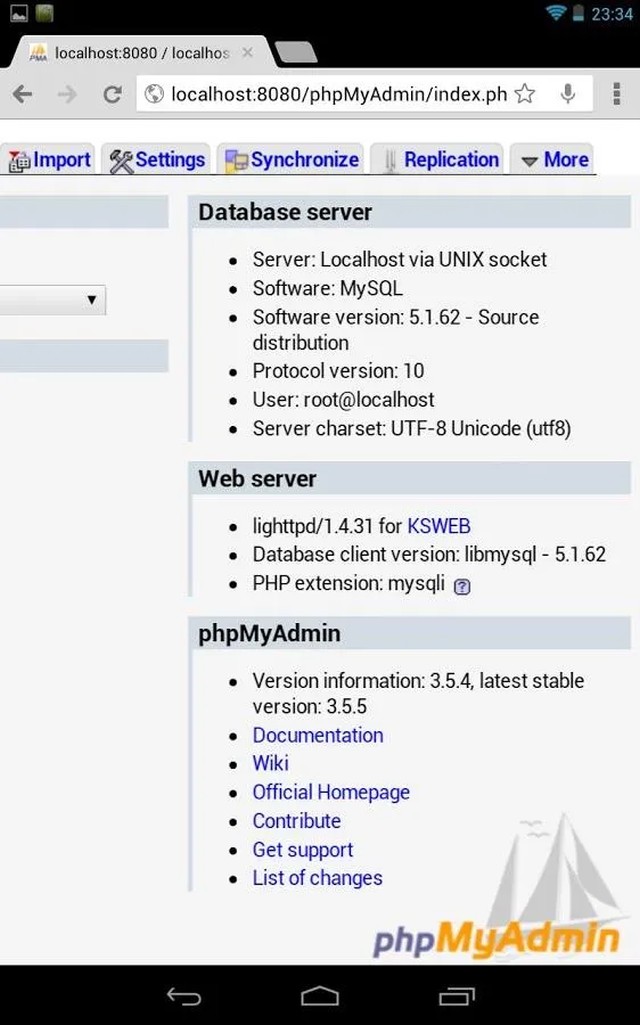Click the mysqli help question-mark icon
This screenshot has width=640, height=1025.
coord(462,587)
